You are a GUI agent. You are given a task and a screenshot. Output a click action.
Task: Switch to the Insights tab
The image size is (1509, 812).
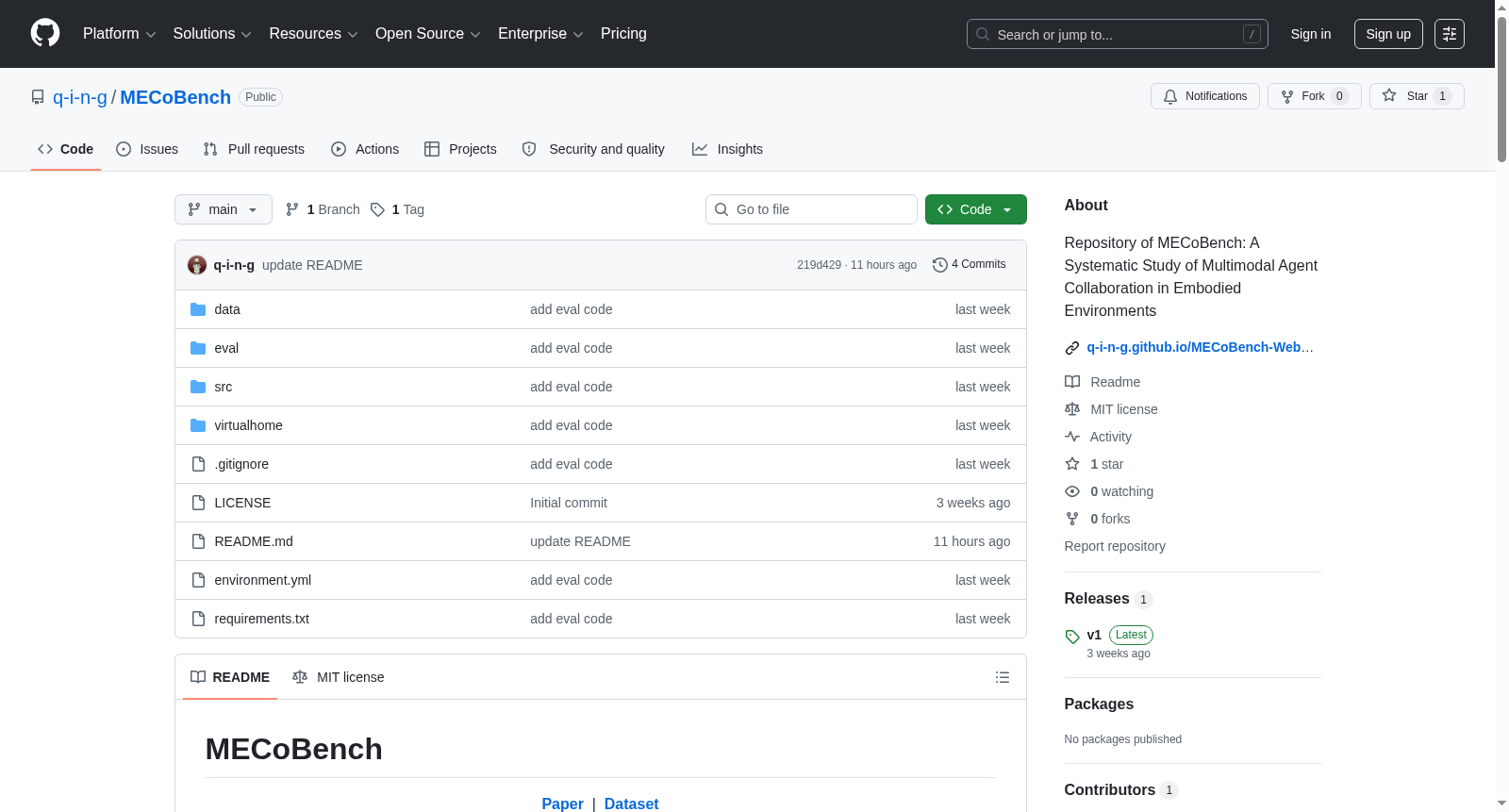[727, 149]
